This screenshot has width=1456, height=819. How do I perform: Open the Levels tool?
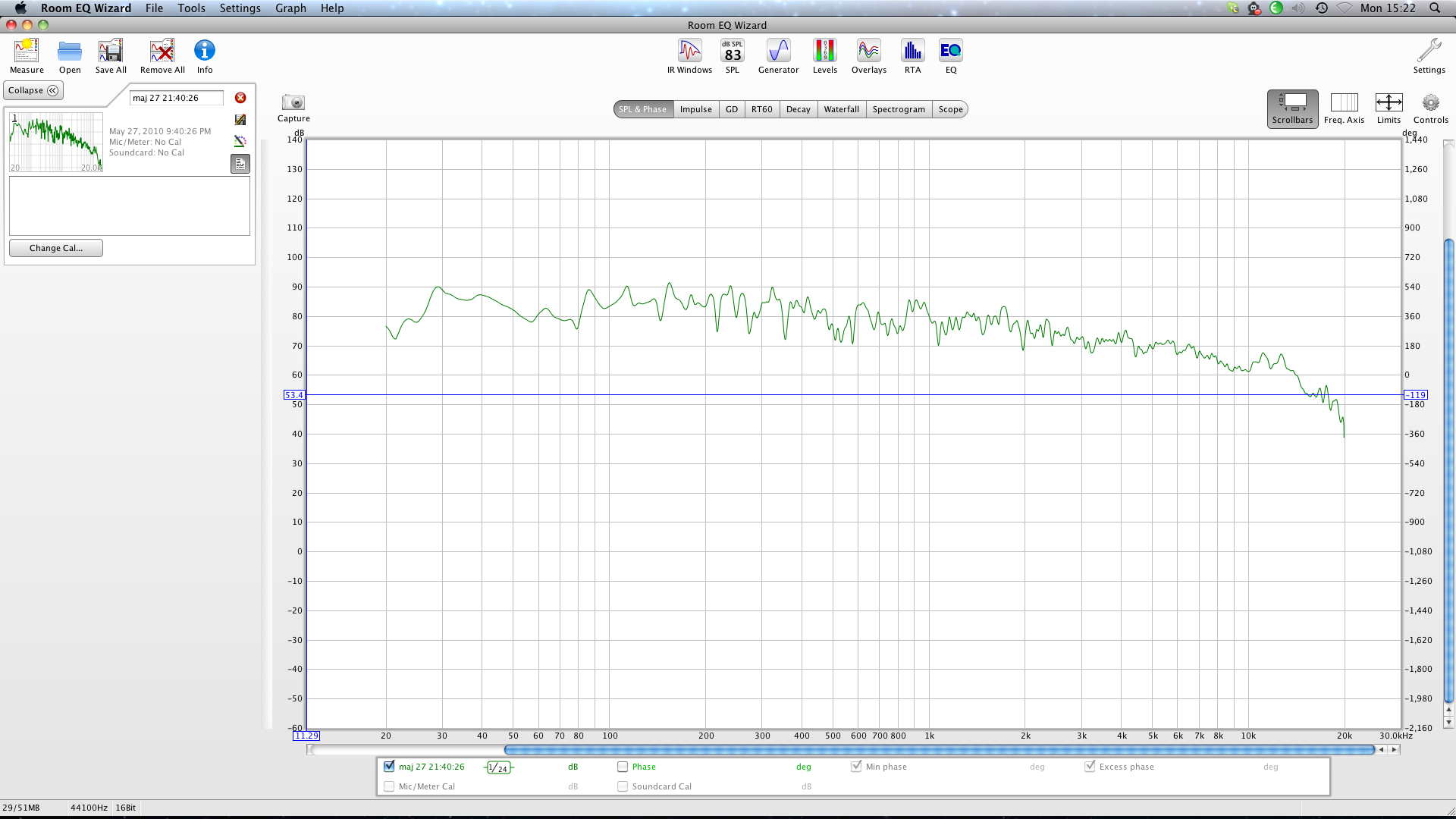click(x=824, y=52)
